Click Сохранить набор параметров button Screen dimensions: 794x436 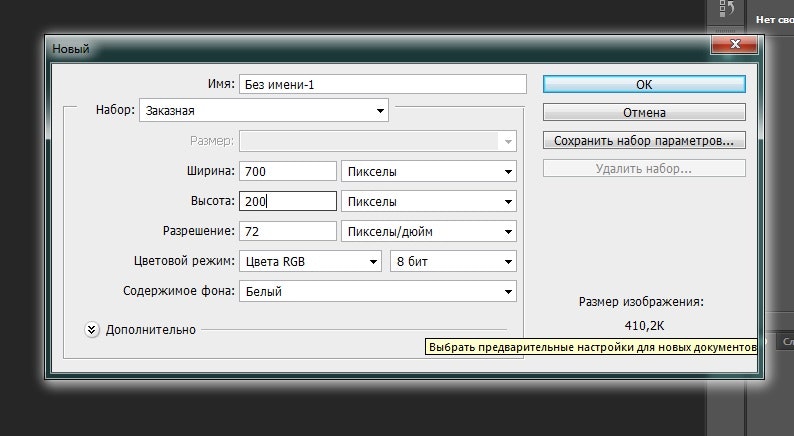[x=644, y=140]
